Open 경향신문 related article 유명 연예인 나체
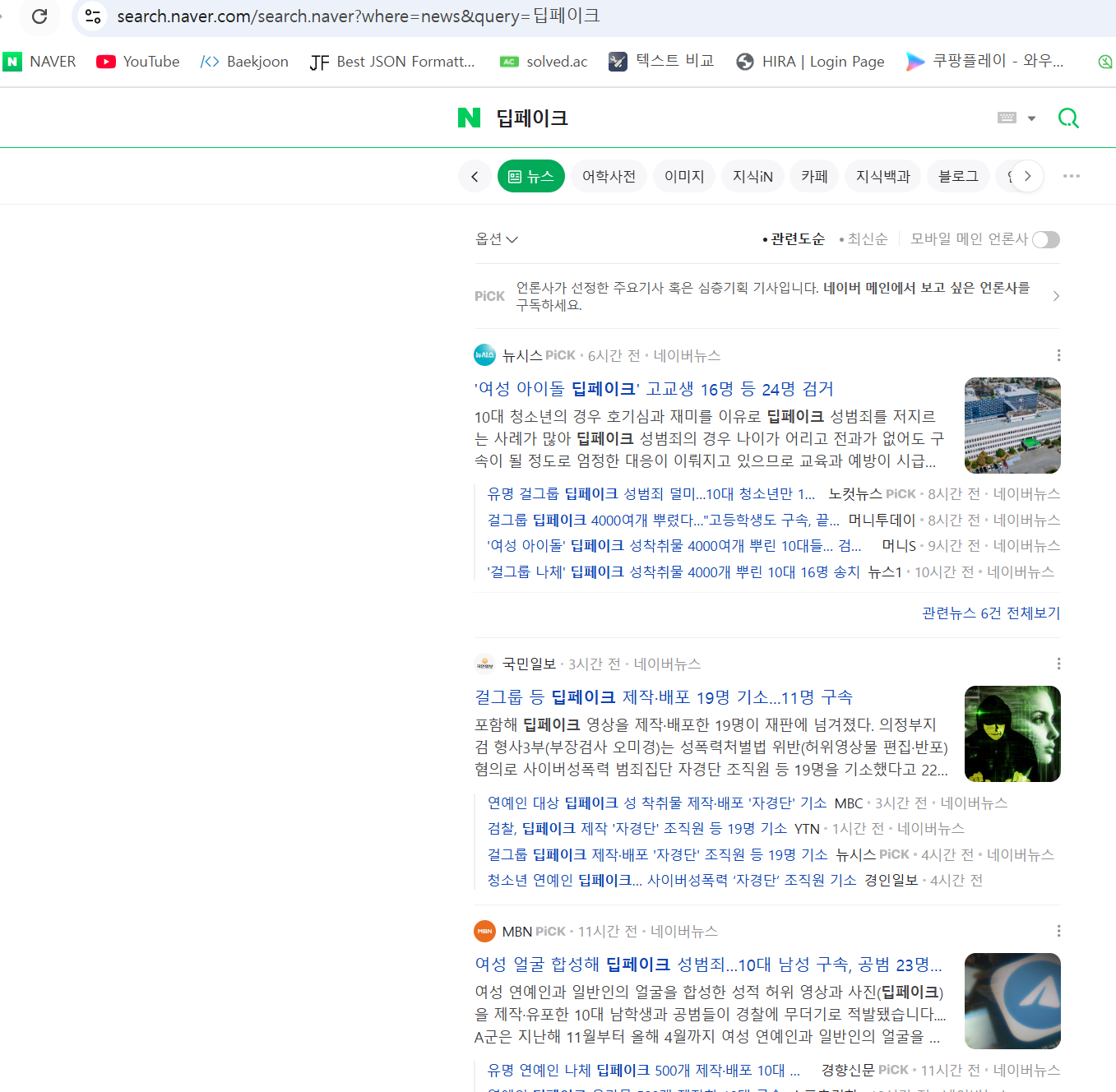The height and width of the screenshot is (1092, 1116). [644, 1071]
